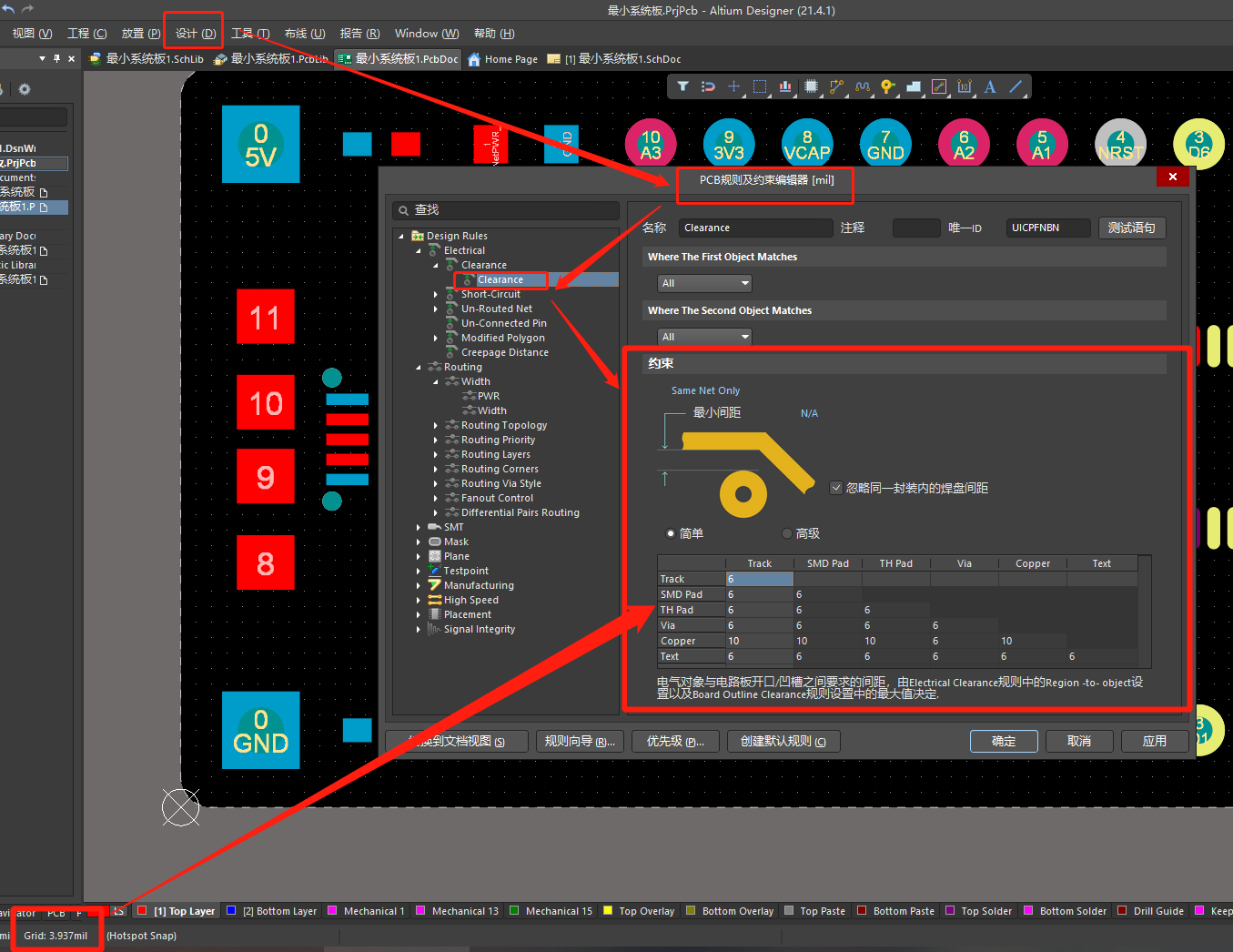Viewport: 1233px width, 952px height.
Task: Click the Grid: 3.937mil status text
Action: click(56, 936)
